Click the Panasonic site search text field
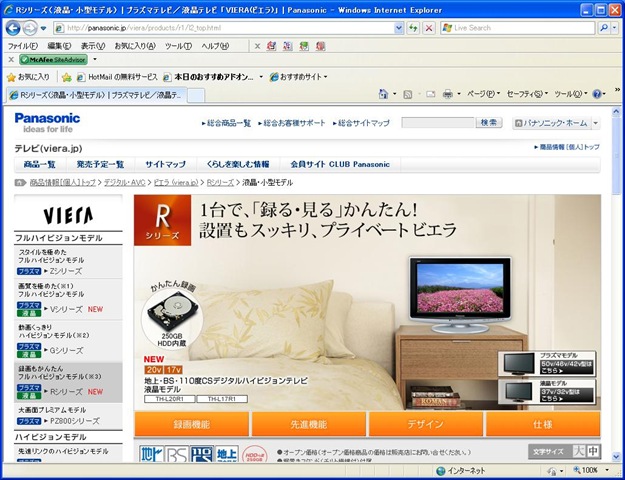This screenshot has height=480, width=625. click(x=438, y=123)
